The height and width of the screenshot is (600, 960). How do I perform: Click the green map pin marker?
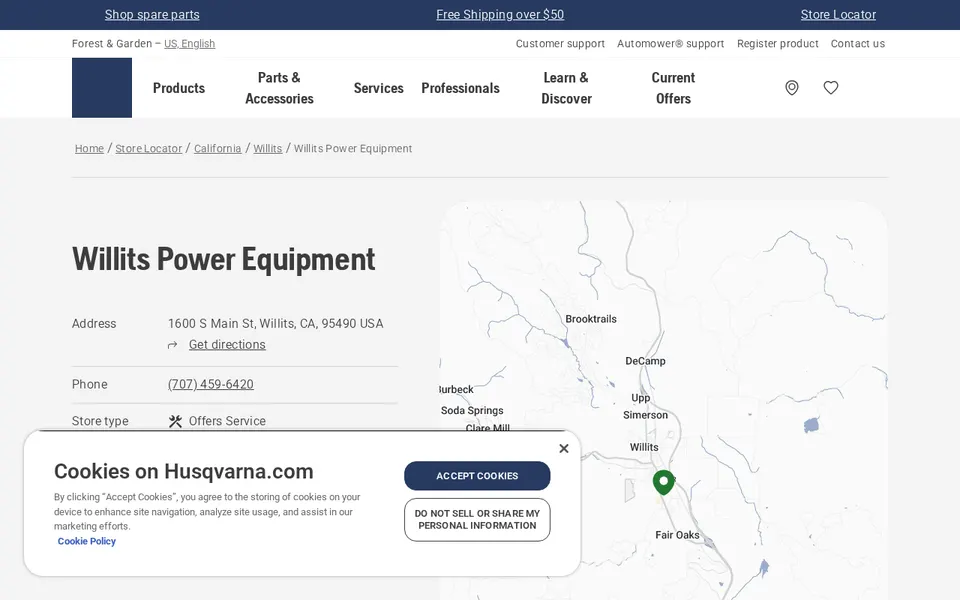click(663, 482)
